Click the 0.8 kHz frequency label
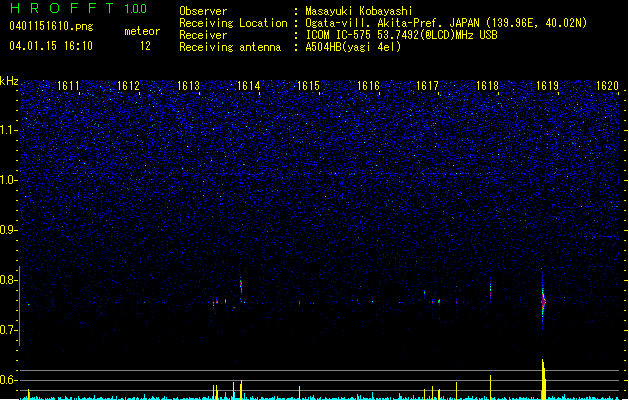629x400 pixels. 9,280
